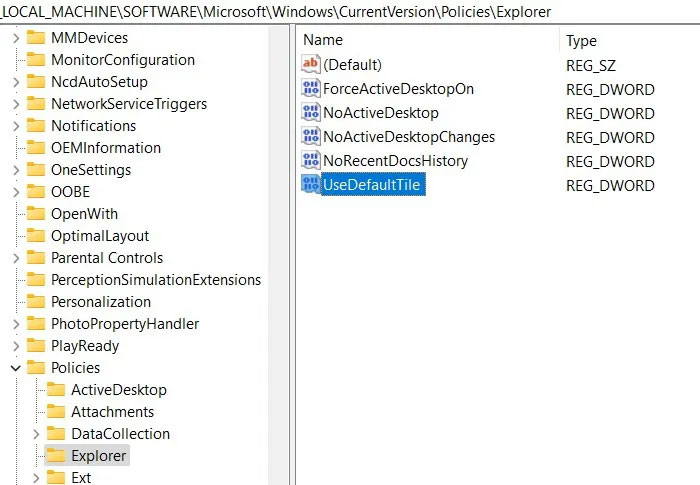Screen dimensions: 700x485
Task: Click the registry path address bar
Action: [350, 12]
